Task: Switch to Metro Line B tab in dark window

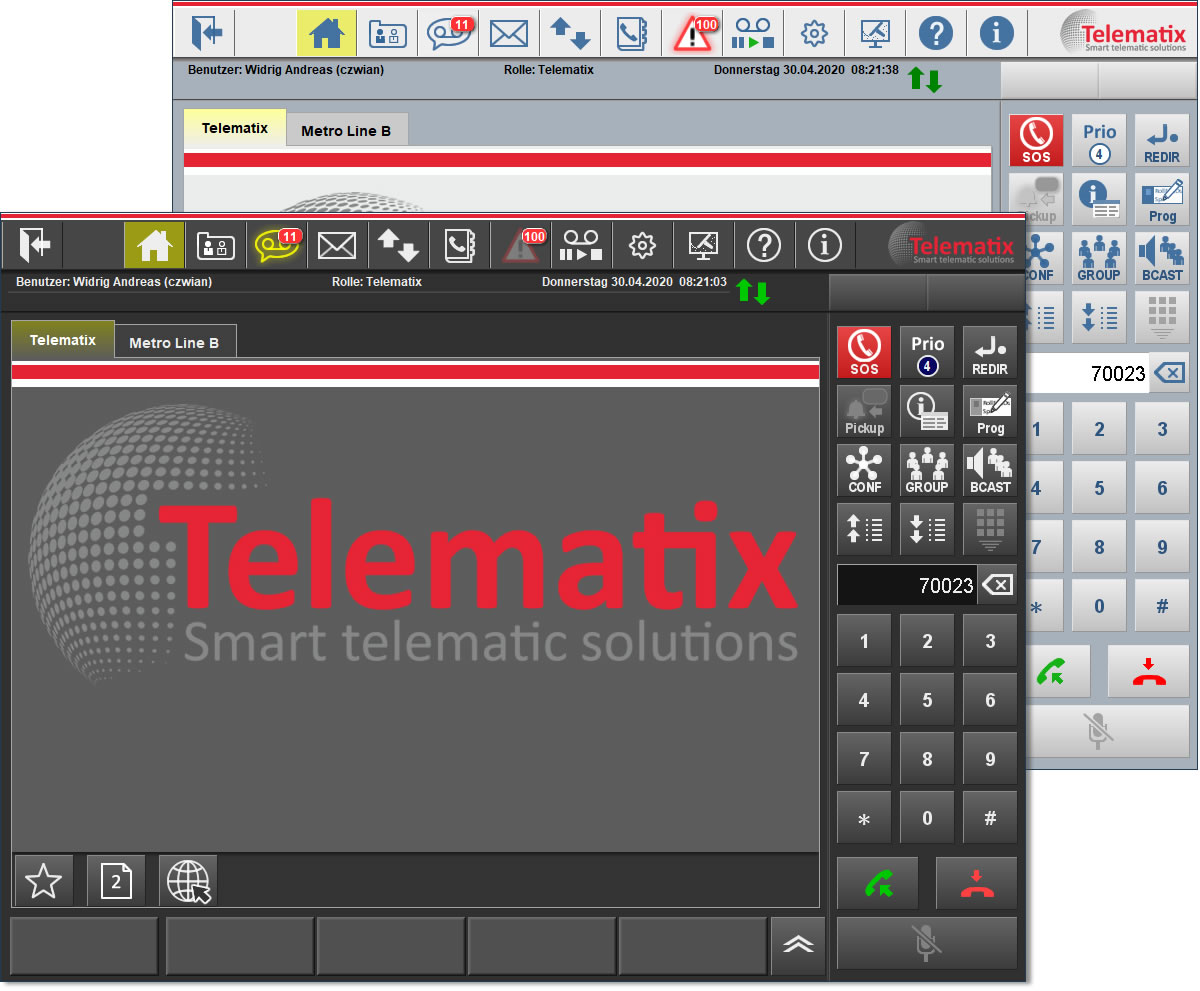Action: [174, 342]
